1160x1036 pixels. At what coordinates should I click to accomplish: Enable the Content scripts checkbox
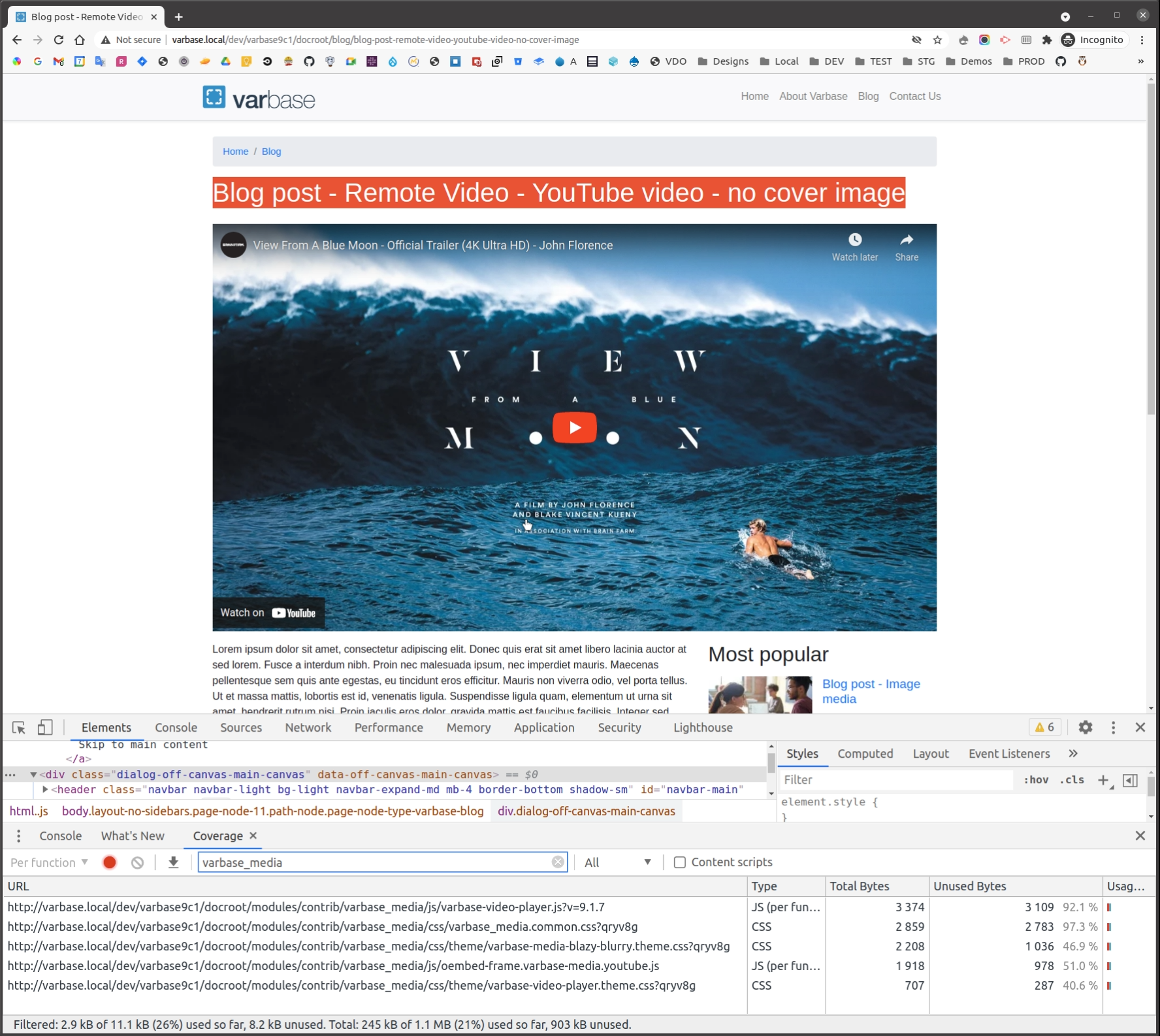679,862
